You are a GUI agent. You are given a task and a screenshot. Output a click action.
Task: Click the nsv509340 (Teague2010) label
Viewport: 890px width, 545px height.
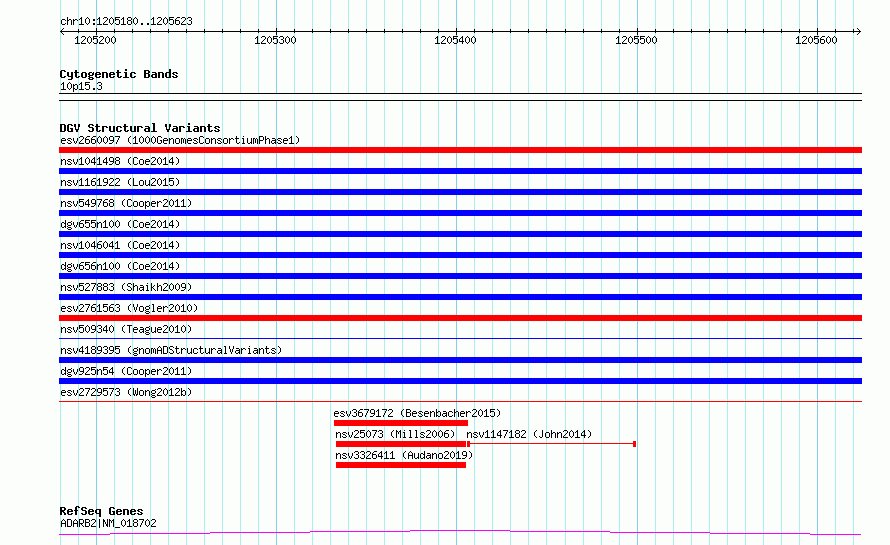coord(126,329)
